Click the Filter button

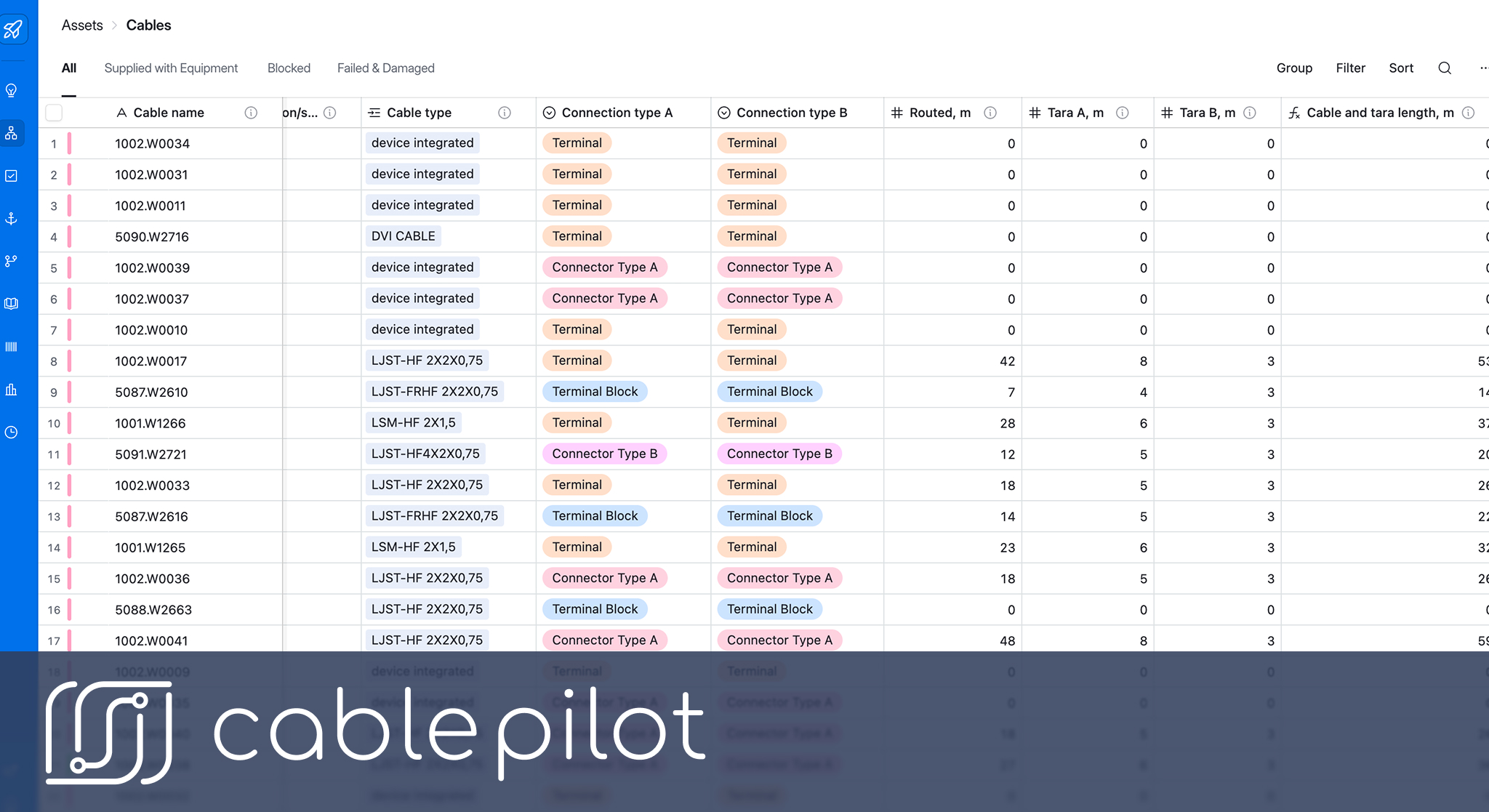pos(1350,68)
